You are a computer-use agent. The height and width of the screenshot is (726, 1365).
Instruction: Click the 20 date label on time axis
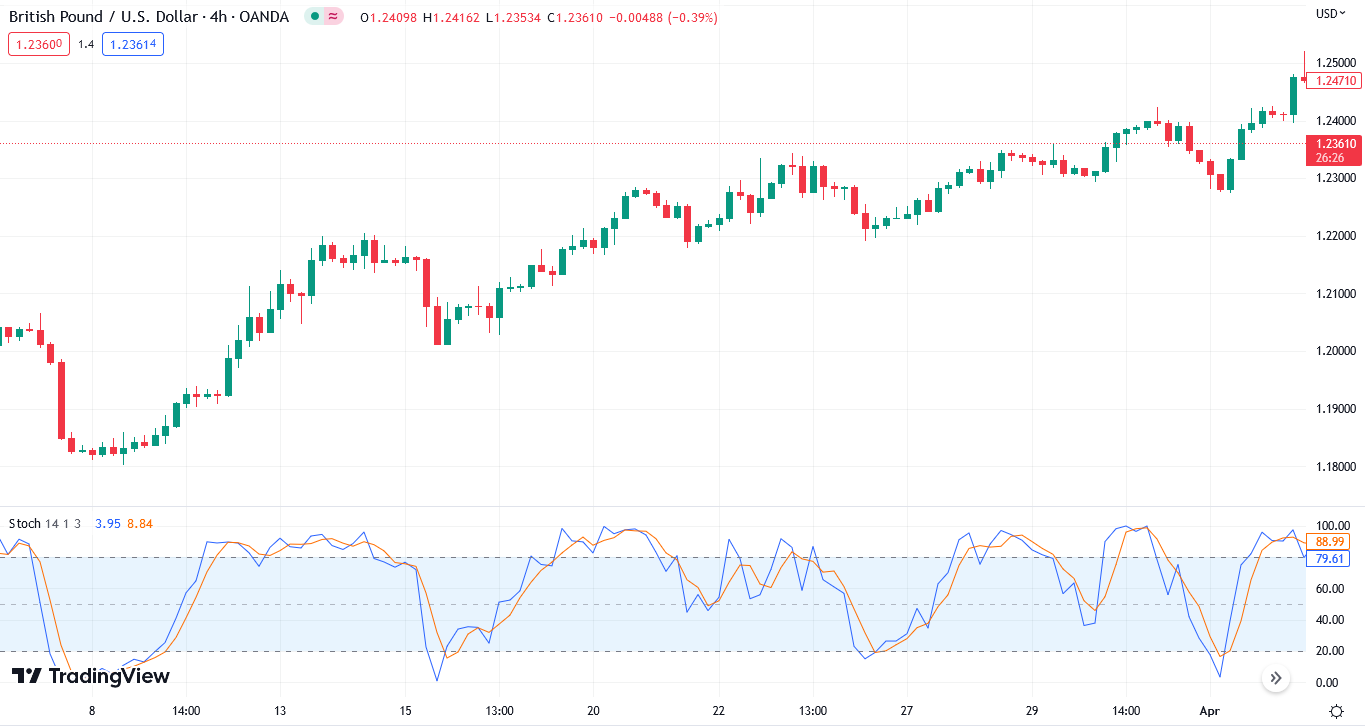pos(593,711)
